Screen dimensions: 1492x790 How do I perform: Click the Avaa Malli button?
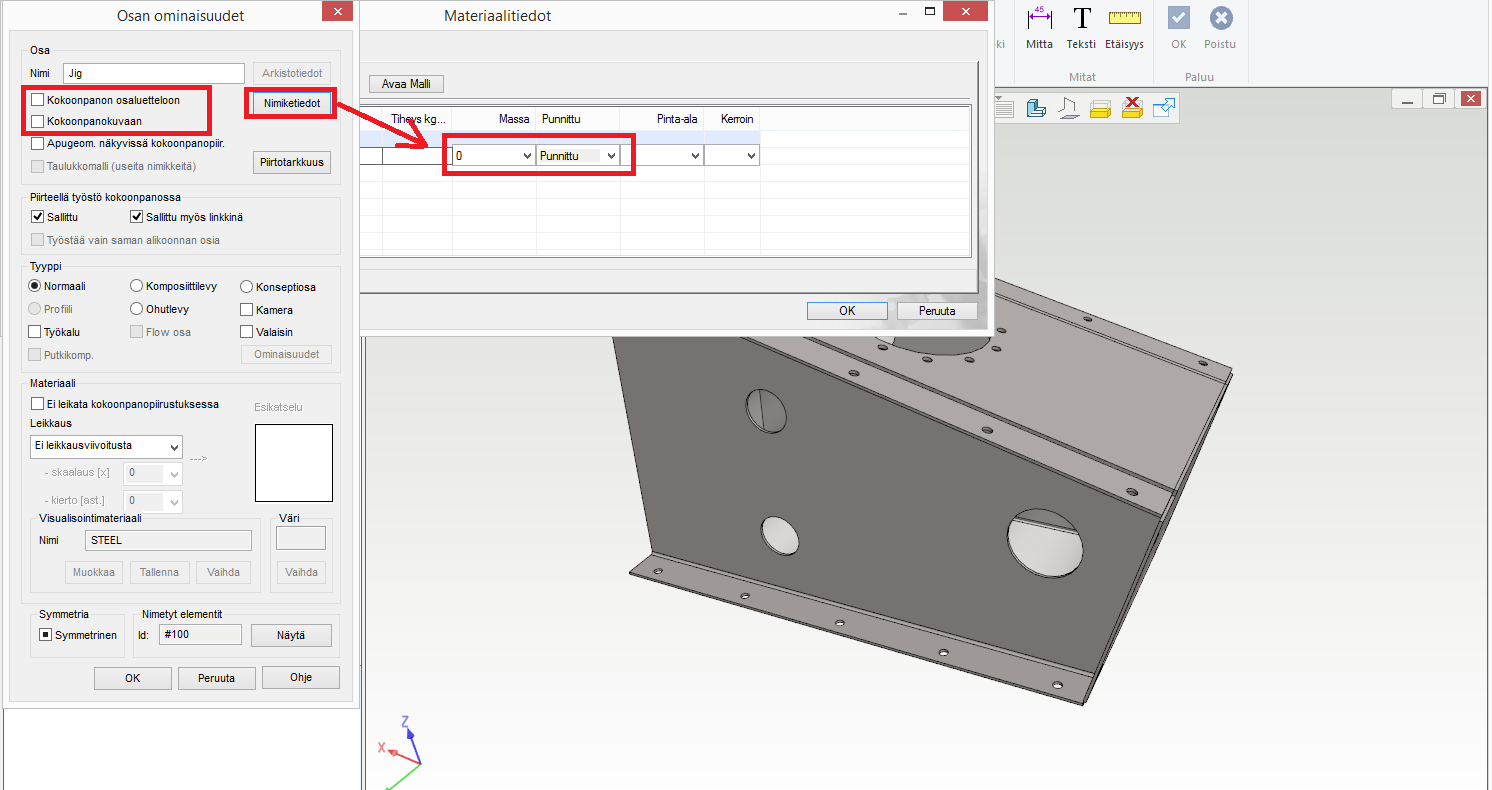(x=406, y=84)
